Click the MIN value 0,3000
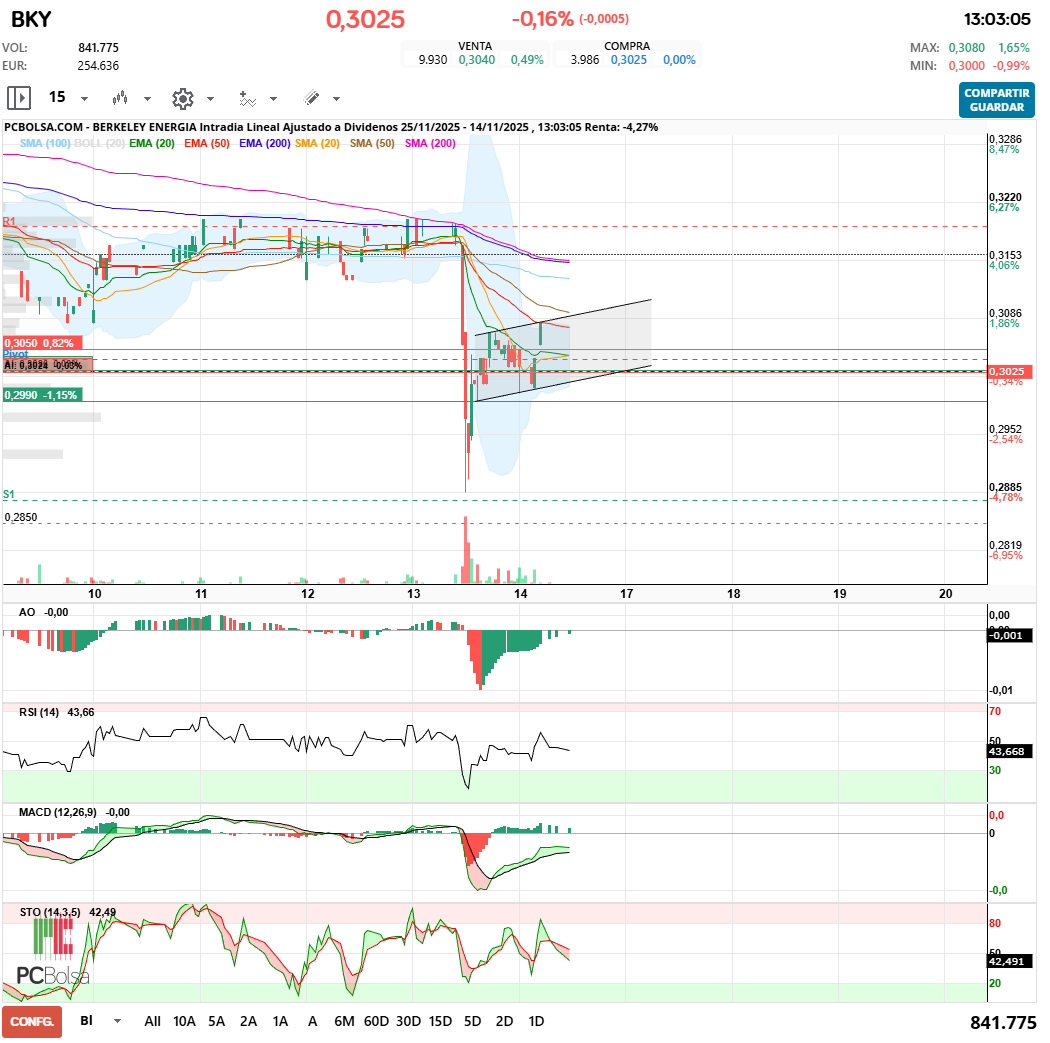The image size is (1050, 1043). [966, 66]
